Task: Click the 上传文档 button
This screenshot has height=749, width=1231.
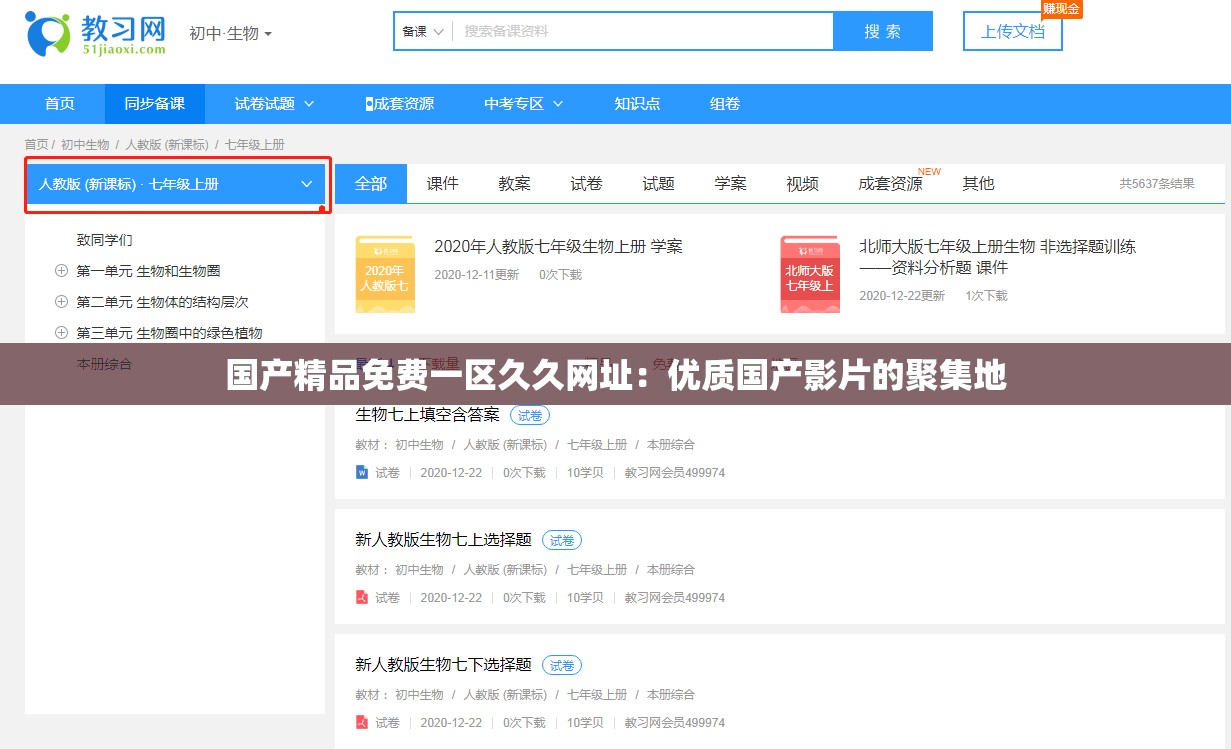Action: tap(1012, 31)
